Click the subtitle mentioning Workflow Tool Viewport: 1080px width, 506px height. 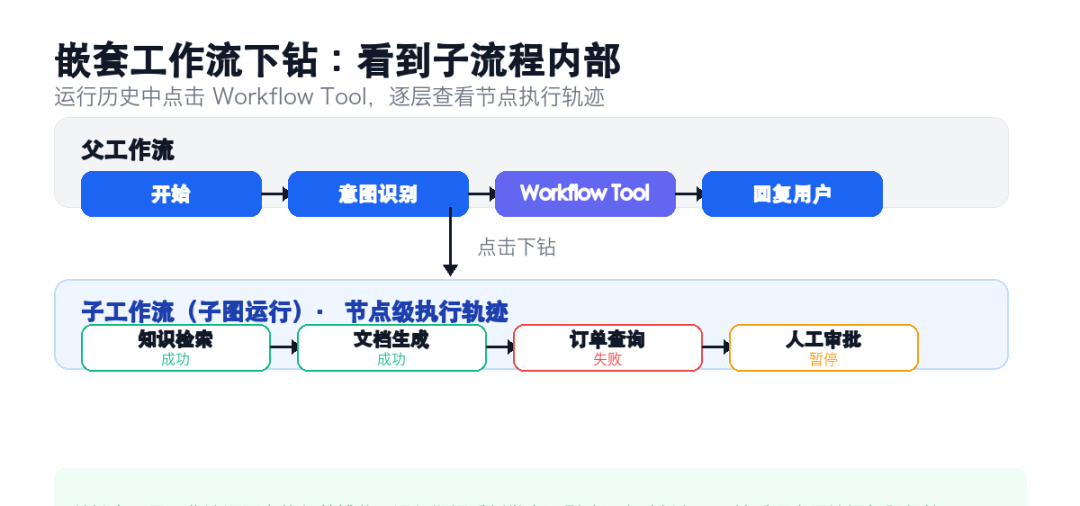(x=329, y=97)
